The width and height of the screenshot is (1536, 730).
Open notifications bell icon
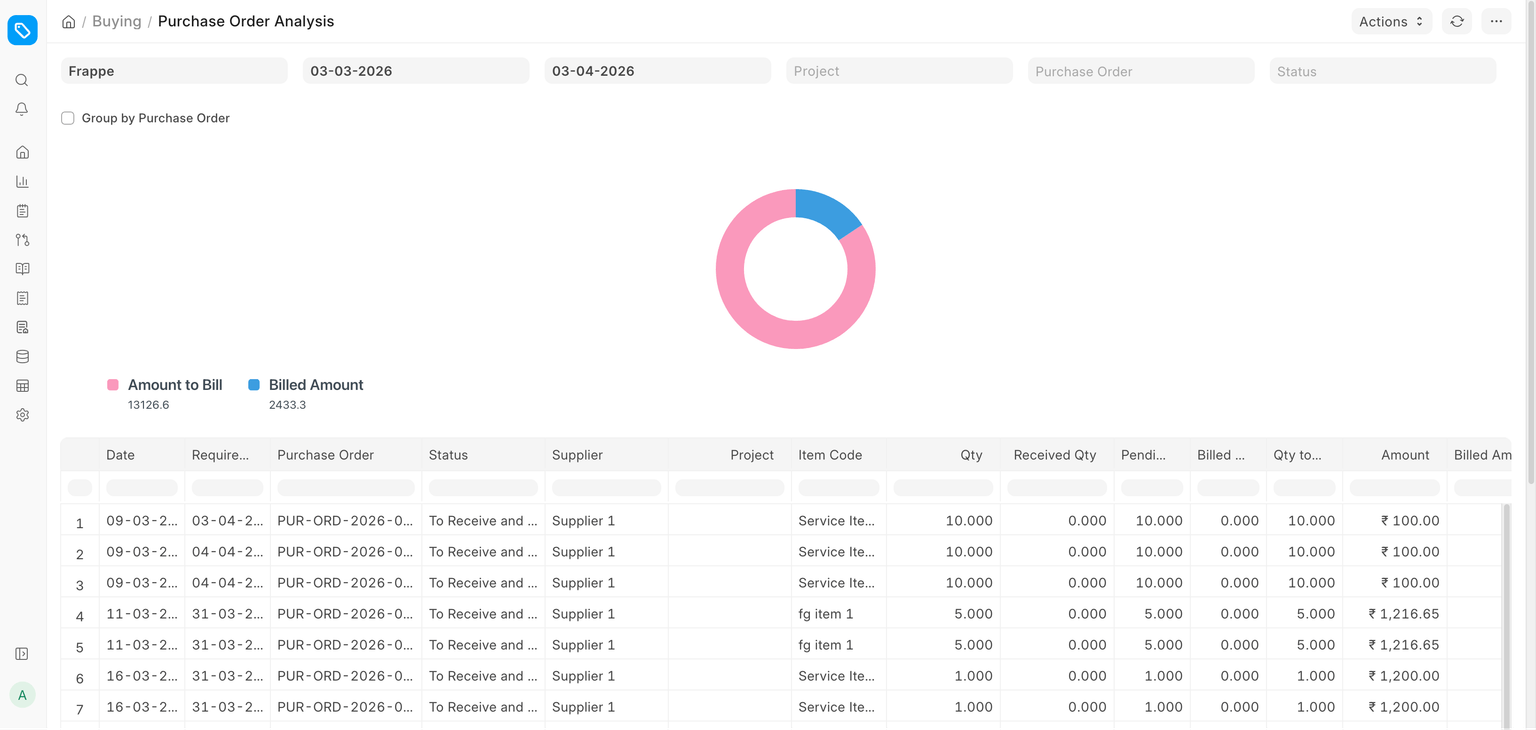tap(22, 109)
